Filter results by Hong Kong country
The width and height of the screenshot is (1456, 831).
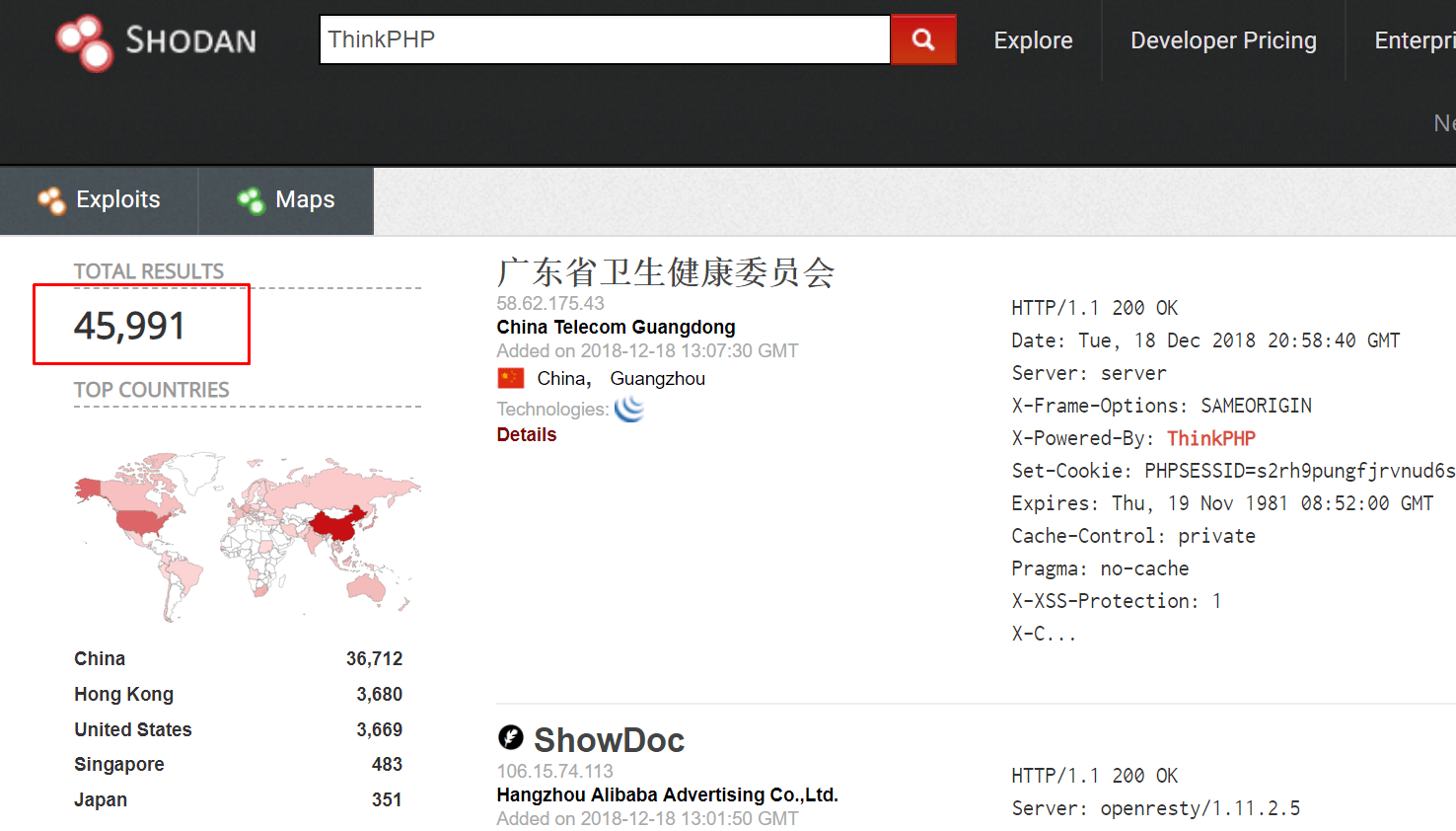(123, 694)
